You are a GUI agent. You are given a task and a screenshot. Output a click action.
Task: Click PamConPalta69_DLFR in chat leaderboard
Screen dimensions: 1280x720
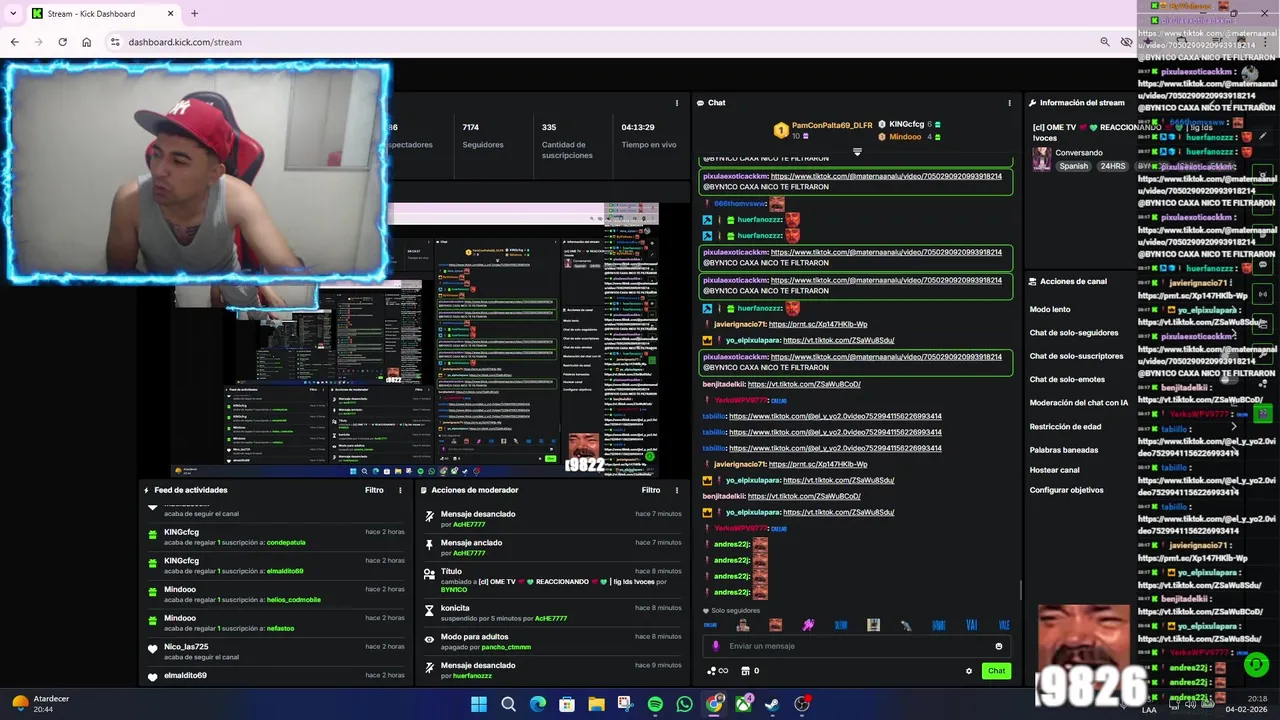tap(832, 125)
